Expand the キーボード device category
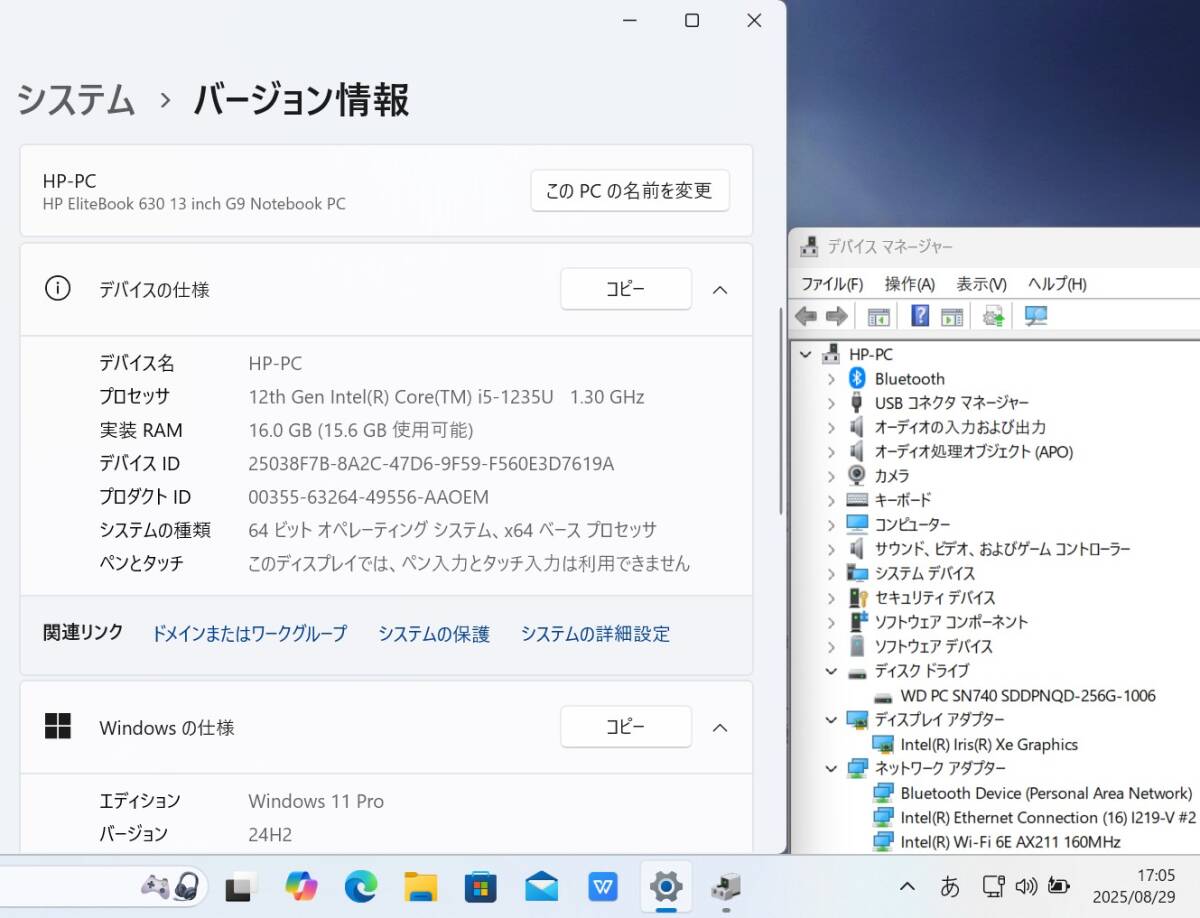Screen dimensions: 1200x918 pos(831,499)
